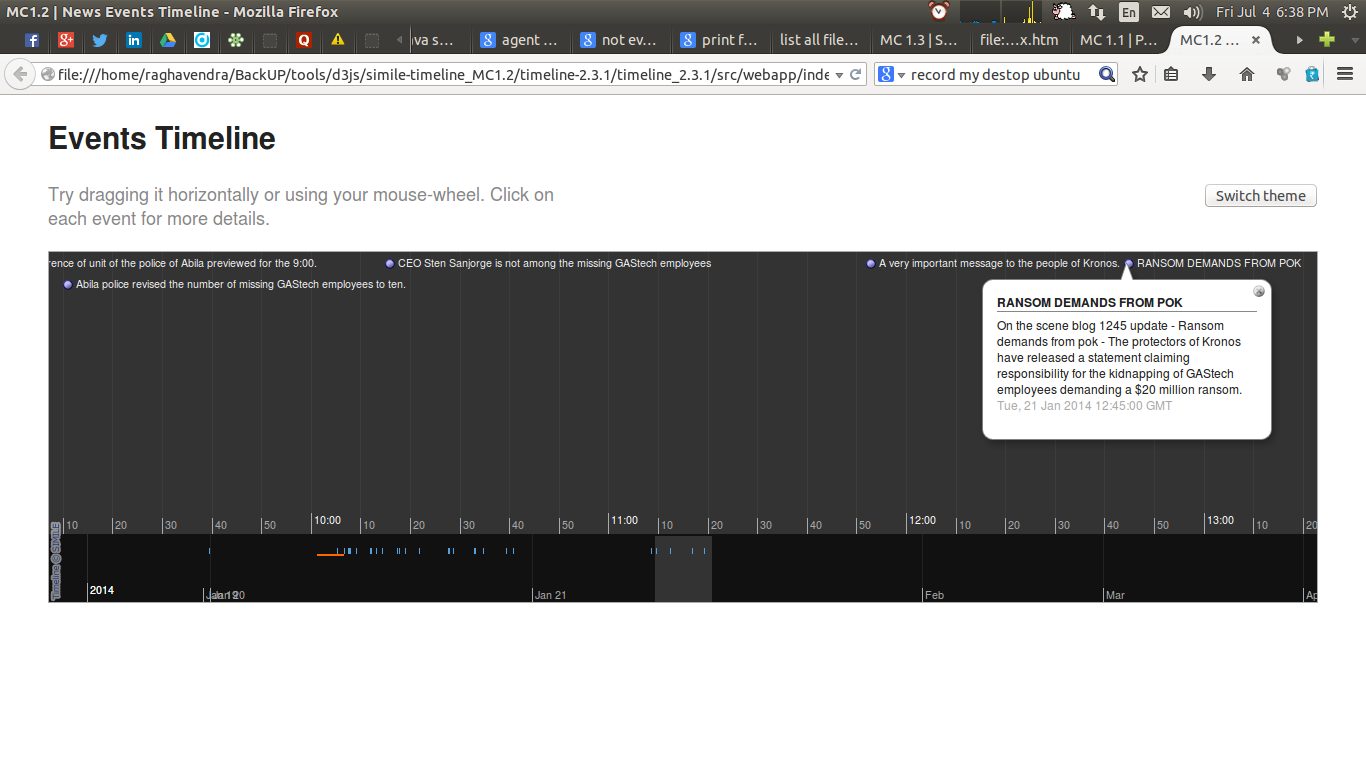Click the popup date 'Tue, 21 Jan 2014 12:45:00 GMT'
Viewport: 1366px width, 768px height.
[x=1084, y=406]
